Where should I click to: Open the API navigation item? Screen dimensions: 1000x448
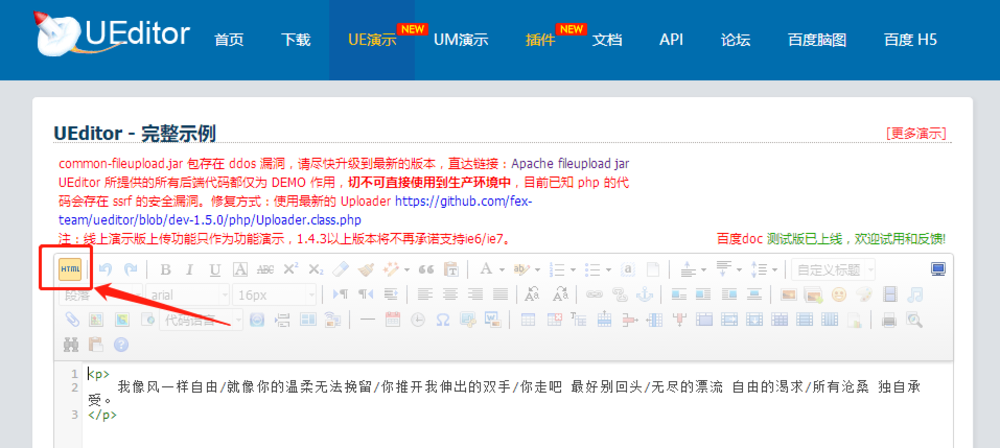coord(671,40)
